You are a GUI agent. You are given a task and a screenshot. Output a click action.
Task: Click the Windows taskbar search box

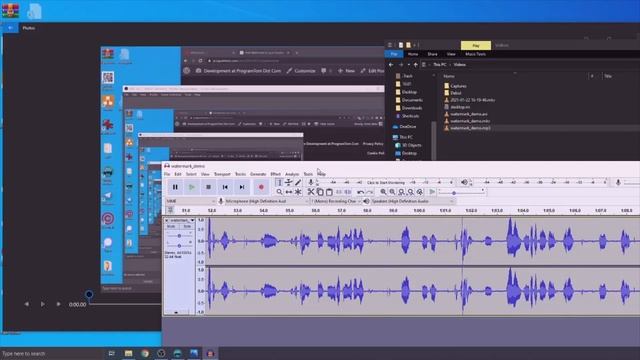[51, 353]
